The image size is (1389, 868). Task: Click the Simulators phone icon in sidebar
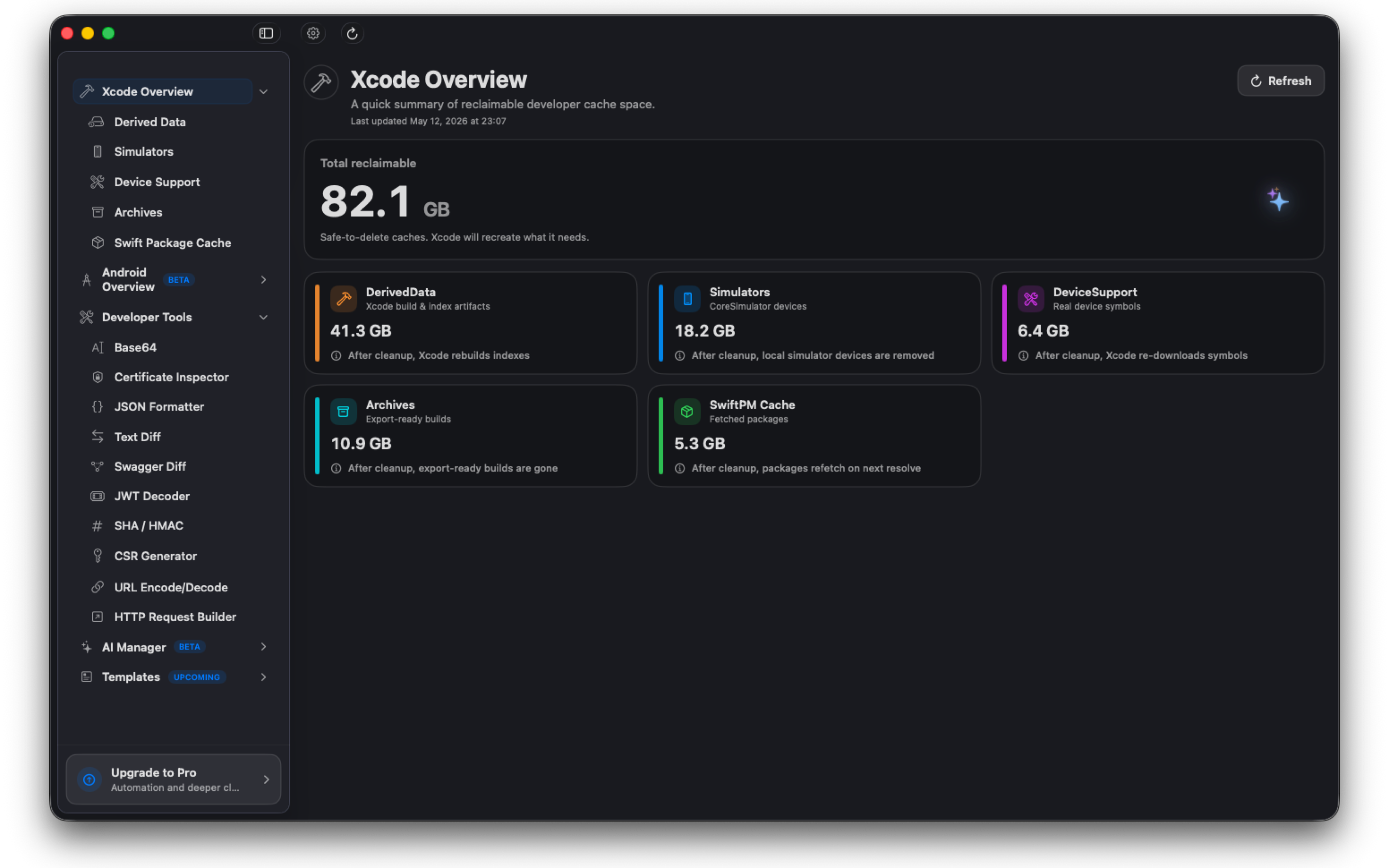coord(97,151)
